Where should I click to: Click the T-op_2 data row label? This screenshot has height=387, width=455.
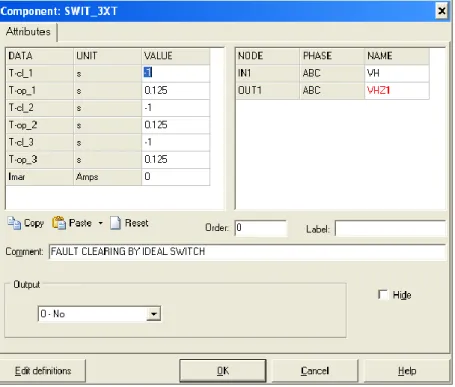tap(40, 125)
